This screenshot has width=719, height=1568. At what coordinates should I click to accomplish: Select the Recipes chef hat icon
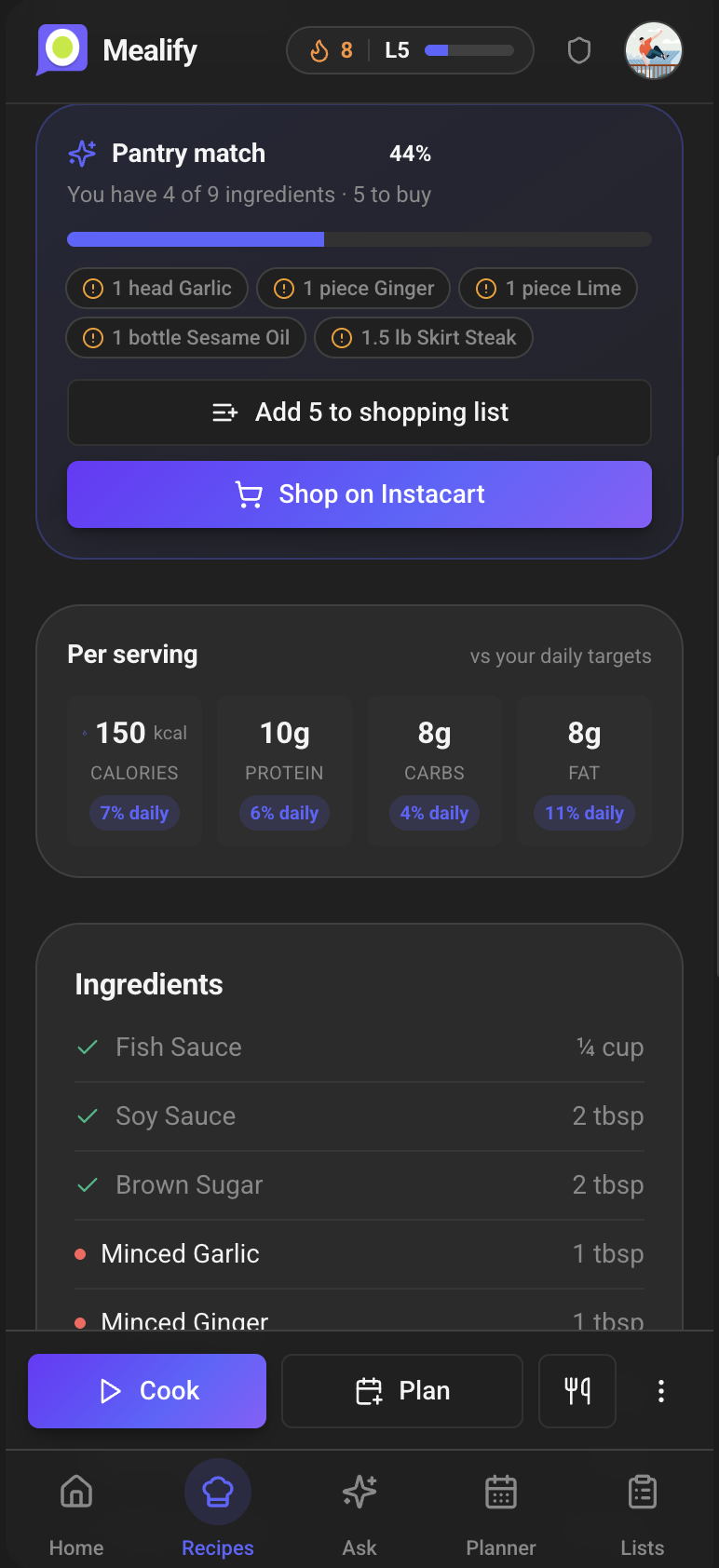[x=218, y=1492]
